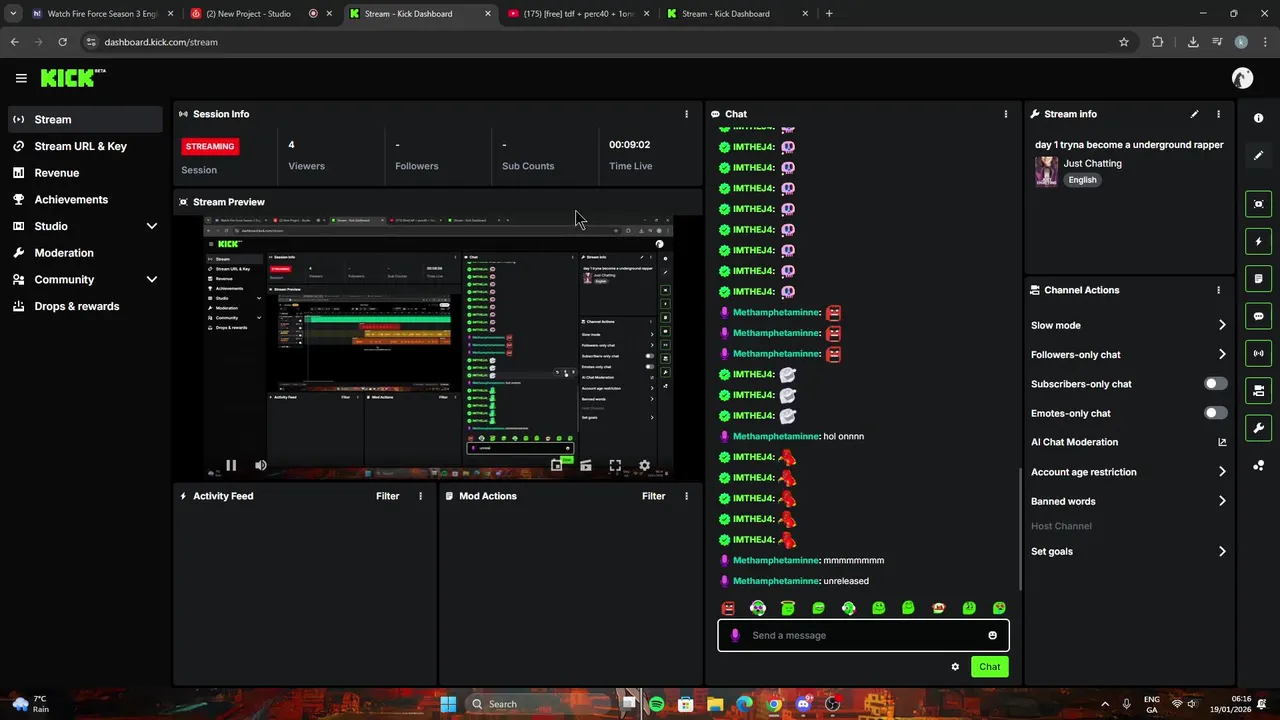Select the Stream sidebar item
This screenshot has width=1280, height=720.
pos(85,119)
